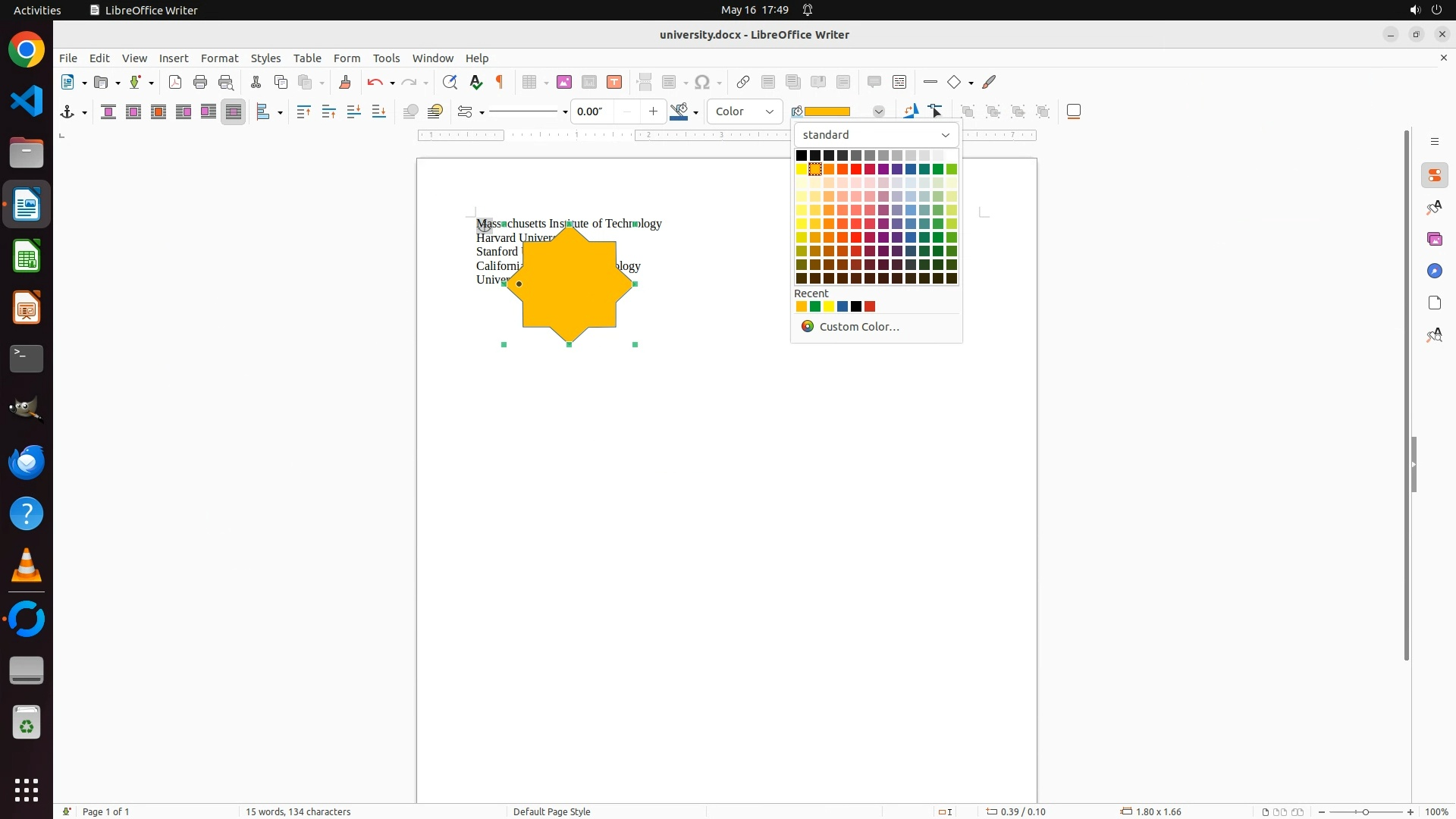Expand the 'standard' palette dropdown
Image resolution: width=1456 pixels, height=819 pixels.
(x=876, y=135)
